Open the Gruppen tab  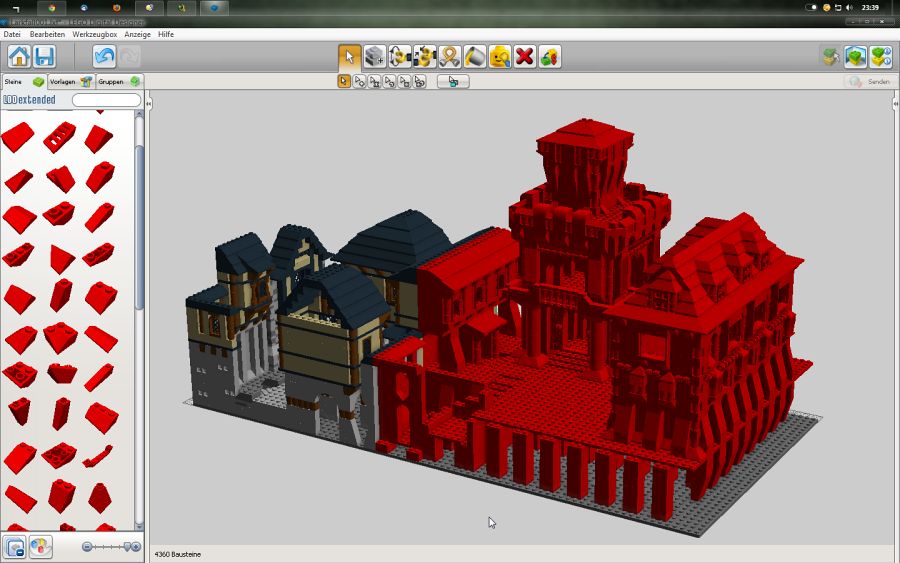point(118,81)
